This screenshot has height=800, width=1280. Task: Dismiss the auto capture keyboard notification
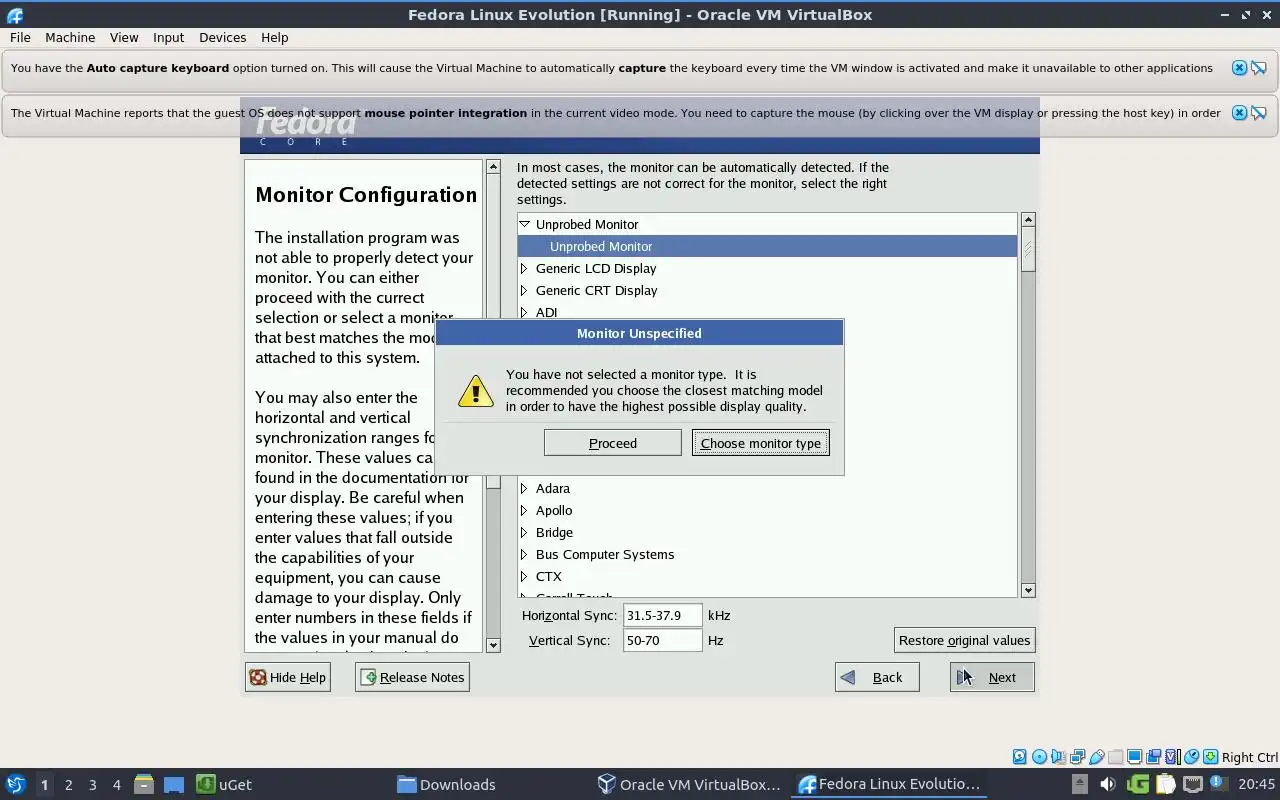[1239, 68]
